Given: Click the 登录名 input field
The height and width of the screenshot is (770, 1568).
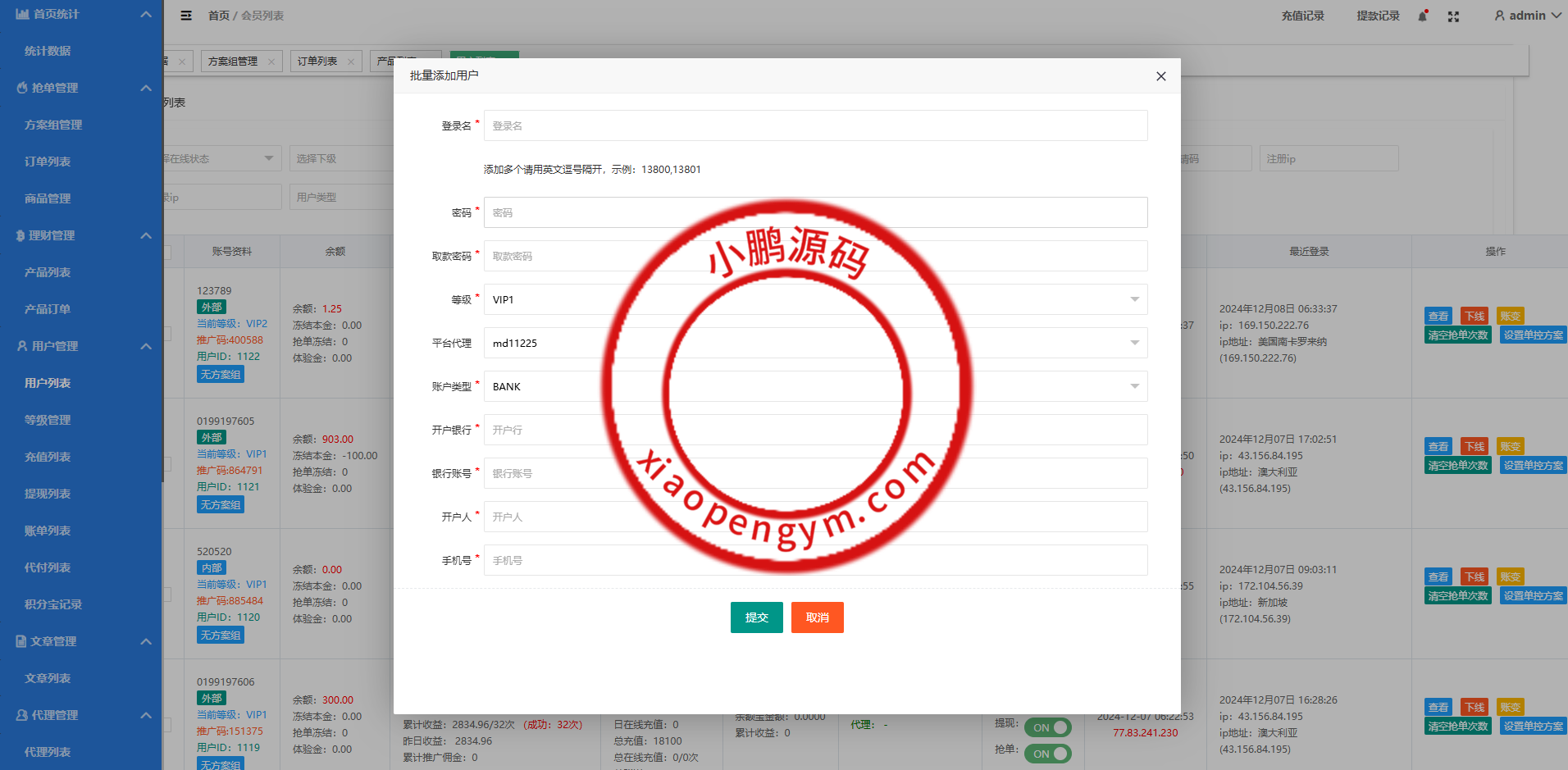Looking at the screenshot, I should pyautogui.click(x=815, y=125).
